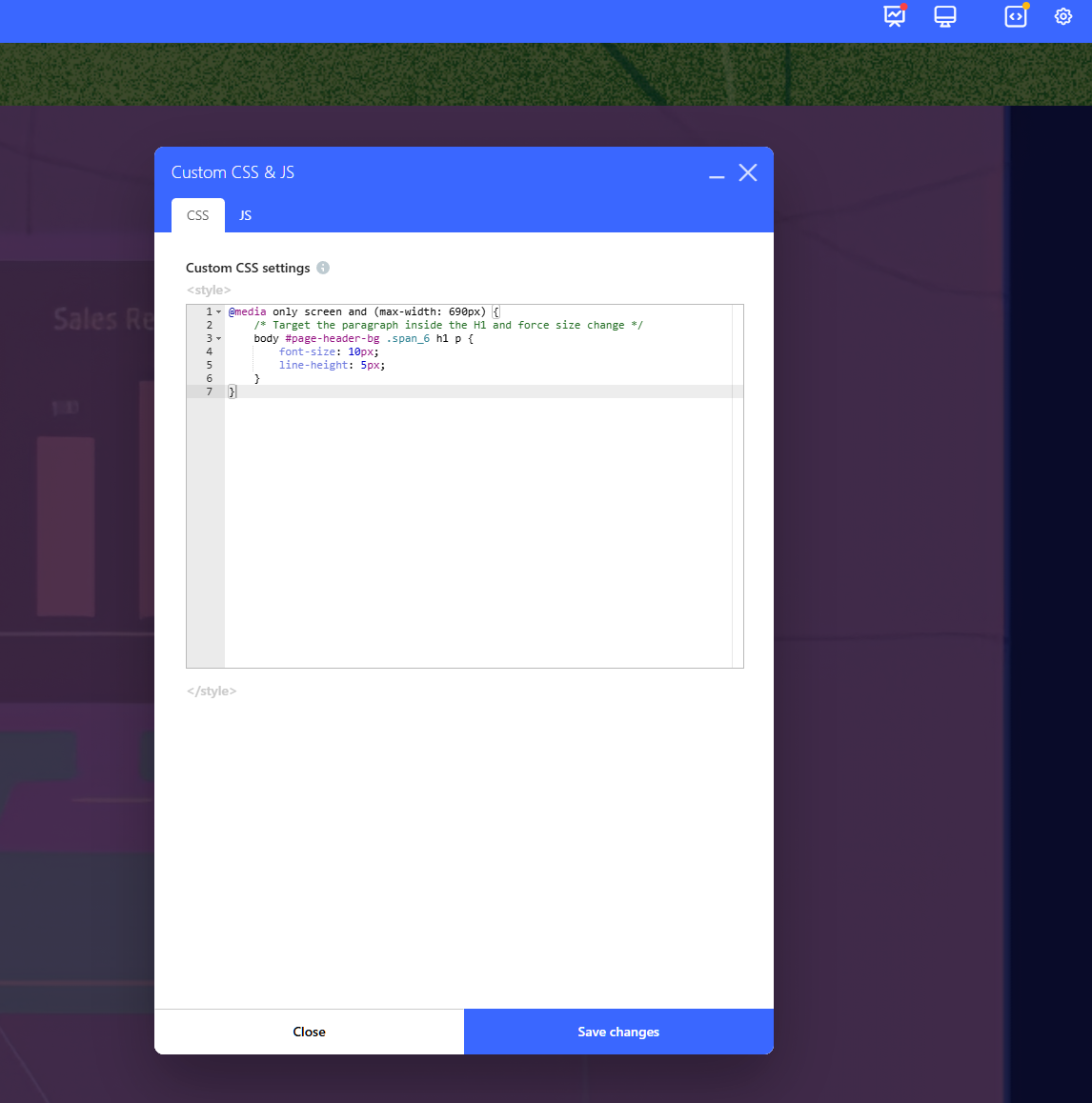The height and width of the screenshot is (1103, 1092).
Task: Minimize the Custom CSS & JS dialog
Action: point(717,173)
